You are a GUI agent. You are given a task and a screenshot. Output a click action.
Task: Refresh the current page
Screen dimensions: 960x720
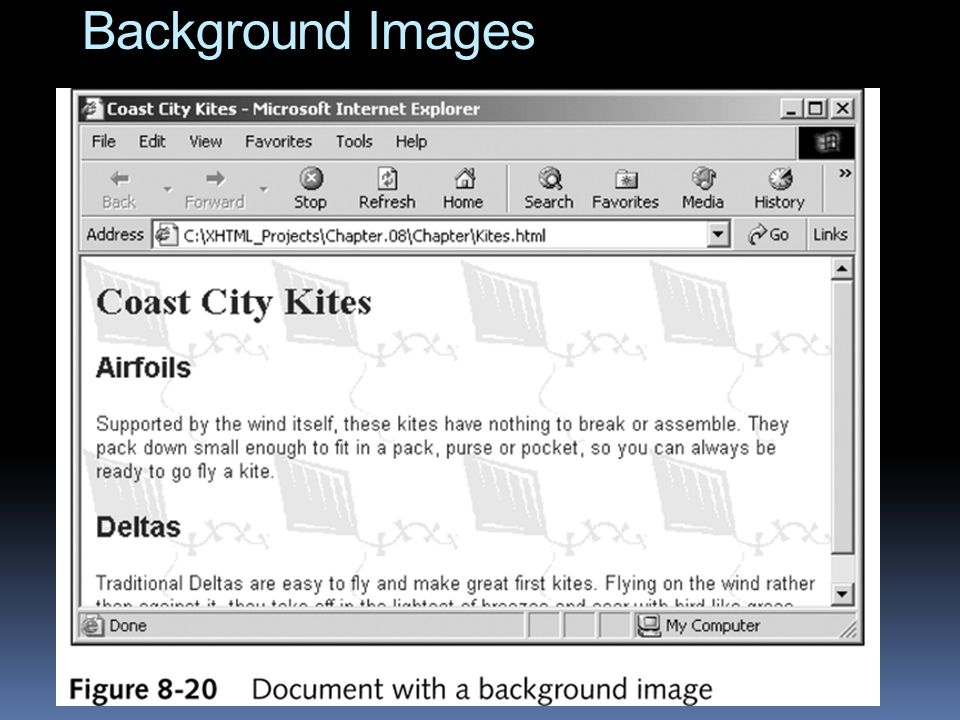387,189
